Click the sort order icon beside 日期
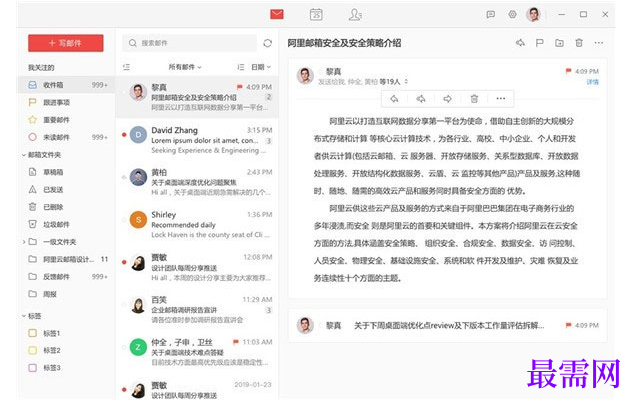 (240, 67)
